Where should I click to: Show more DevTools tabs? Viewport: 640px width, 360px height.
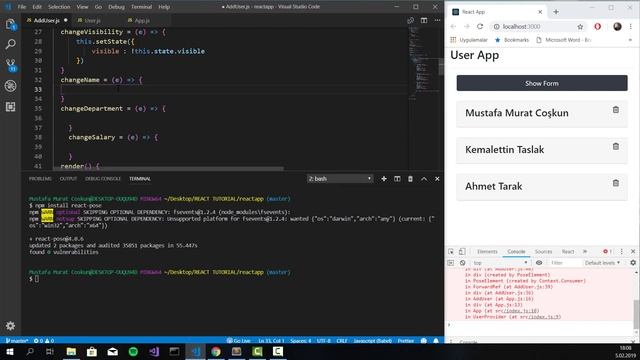[x=585, y=251]
